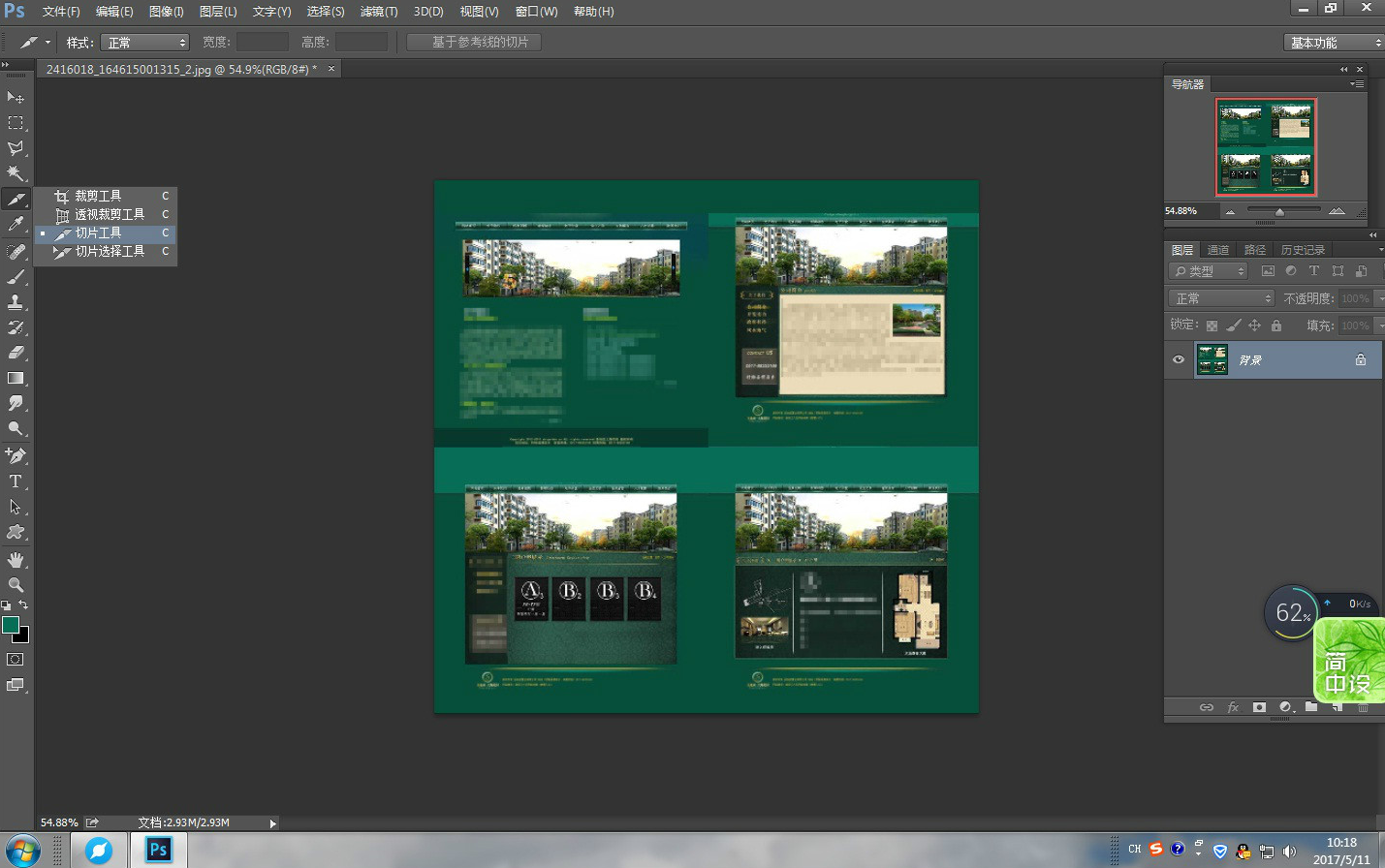
Task: Open the 填充 fill slider arrow
Action: (x=1380, y=325)
